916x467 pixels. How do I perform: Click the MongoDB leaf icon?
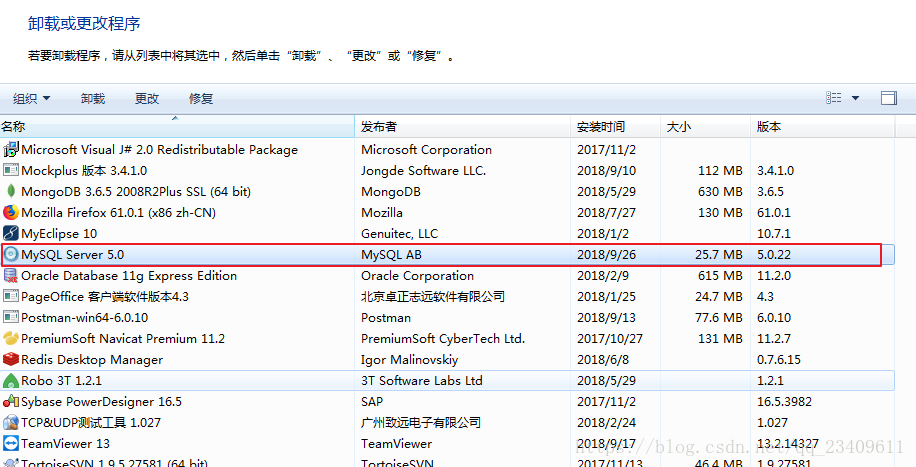pos(11,191)
